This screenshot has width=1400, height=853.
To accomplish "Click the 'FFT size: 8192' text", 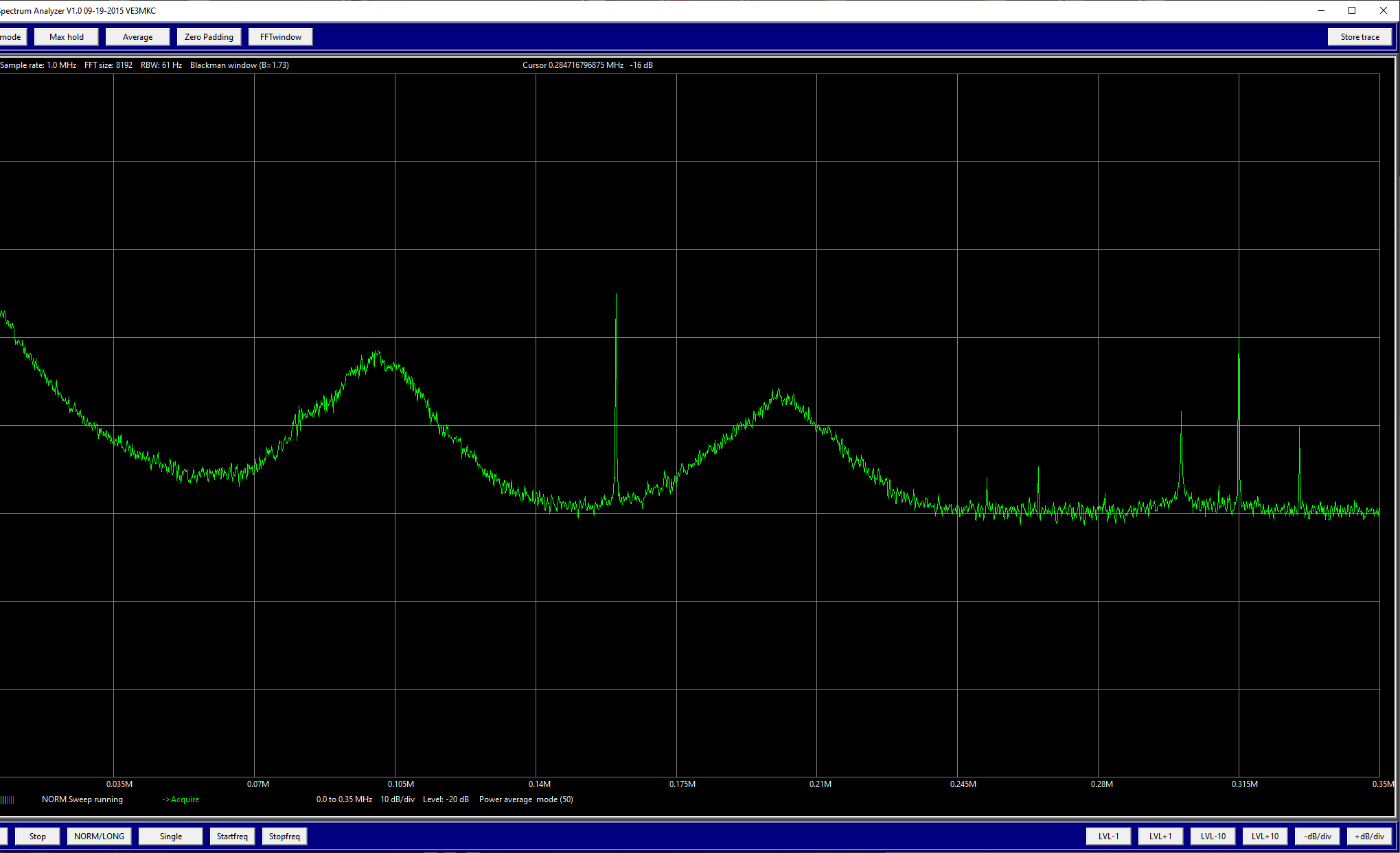I will 108,65.
